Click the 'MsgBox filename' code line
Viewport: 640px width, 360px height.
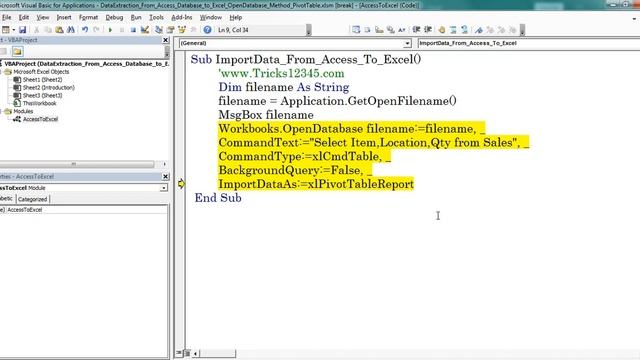[x=266, y=115]
